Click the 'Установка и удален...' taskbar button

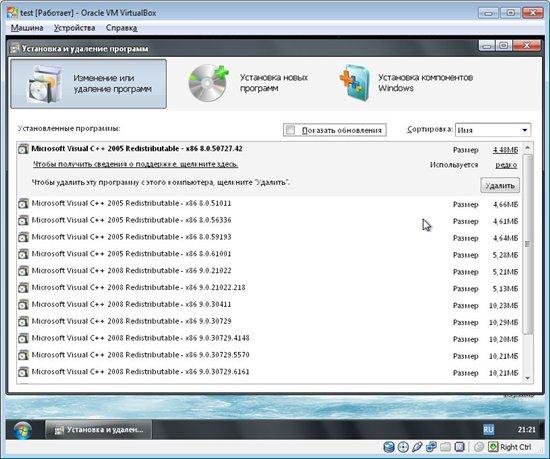pos(99,430)
